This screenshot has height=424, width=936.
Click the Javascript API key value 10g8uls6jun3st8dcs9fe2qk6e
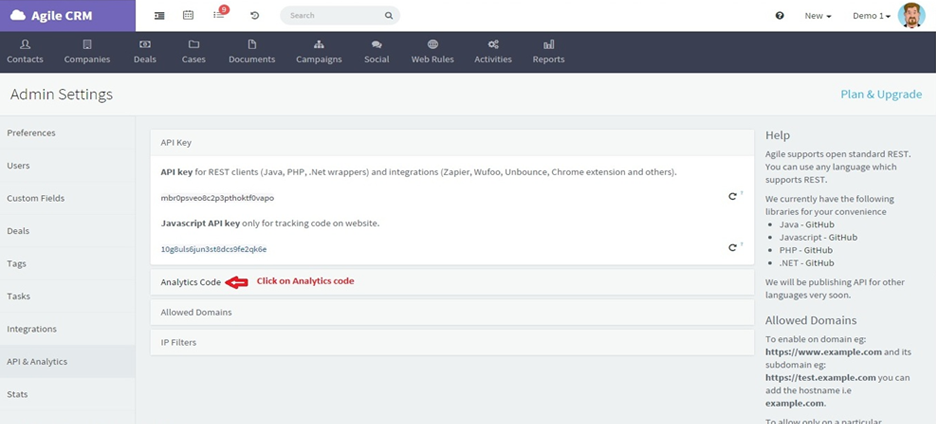click(x=214, y=250)
